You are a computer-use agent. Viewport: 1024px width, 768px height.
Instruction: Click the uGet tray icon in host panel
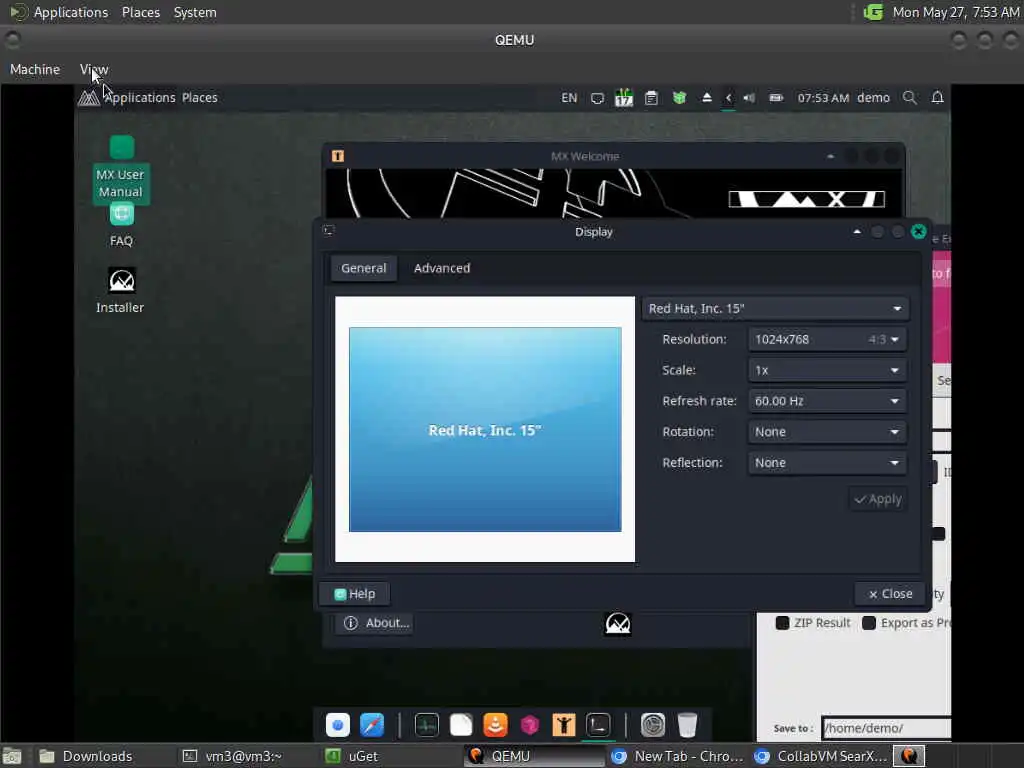pyautogui.click(x=873, y=12)
